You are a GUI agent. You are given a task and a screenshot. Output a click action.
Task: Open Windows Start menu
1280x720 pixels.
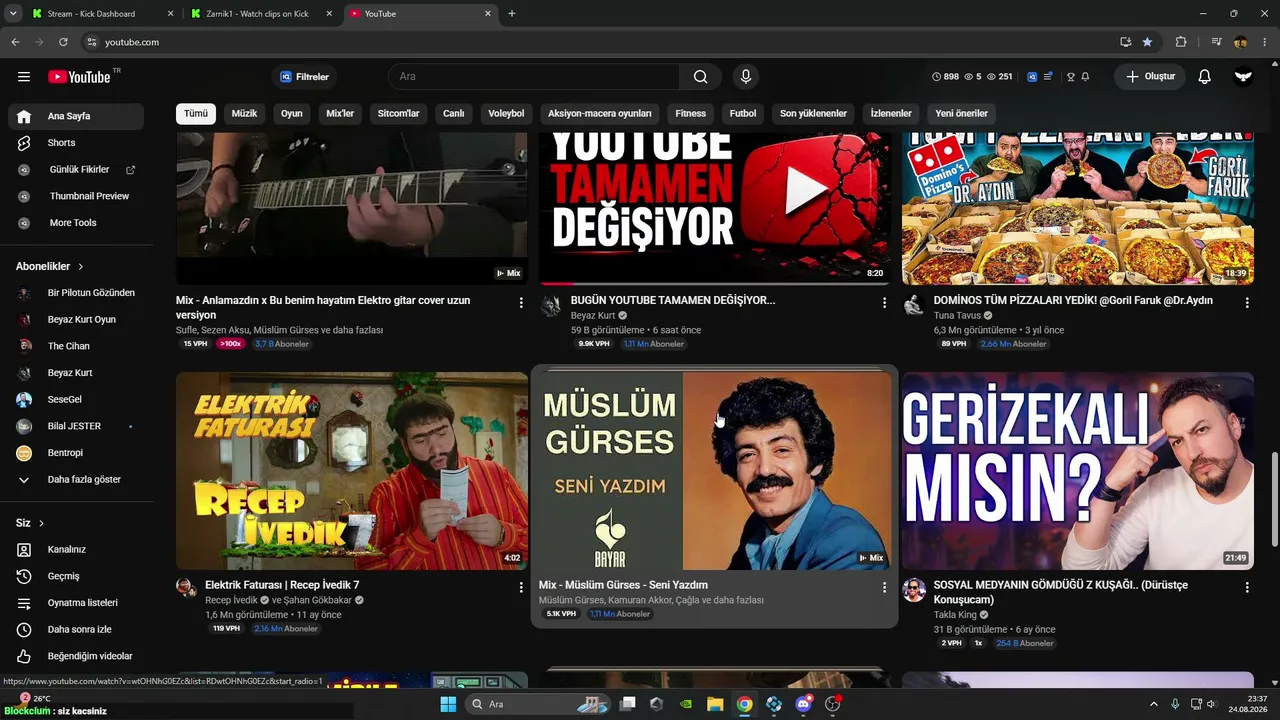coord(448,704)
